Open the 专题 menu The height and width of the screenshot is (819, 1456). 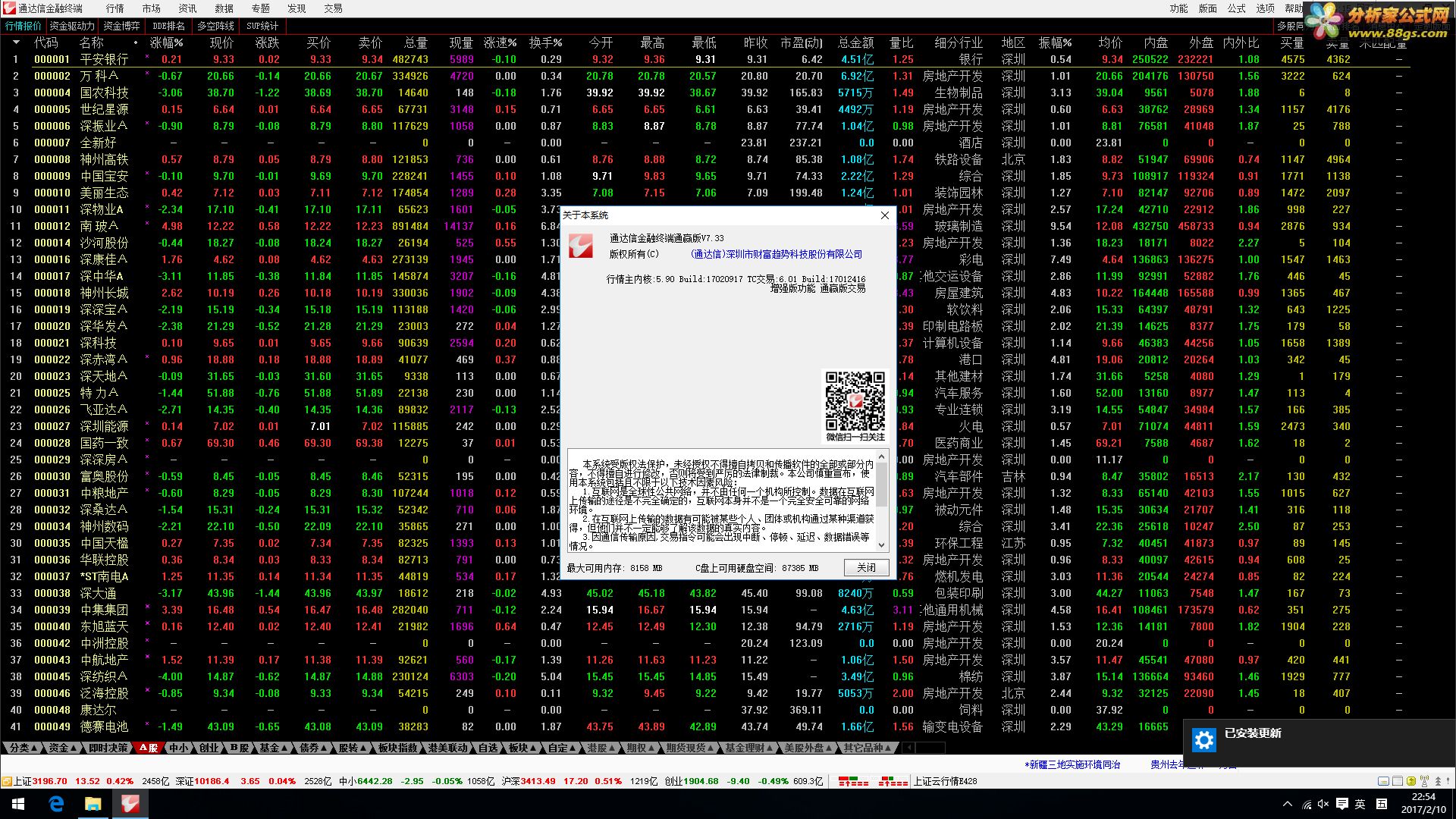coord(261,8)
